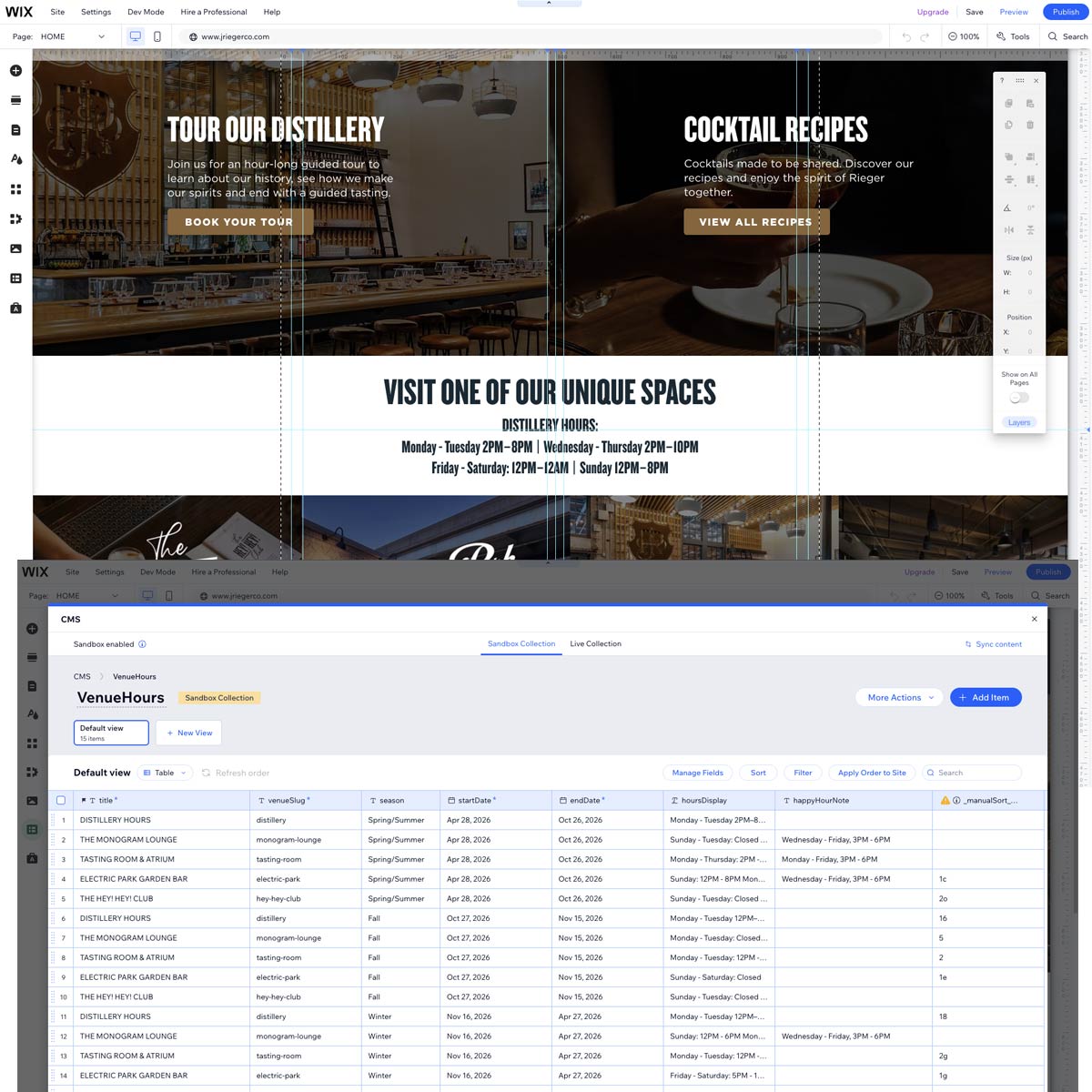Toggle Show on All Pages switch
The height and width of the screenshot is (1092, 1092).
tap(1019, 398)
